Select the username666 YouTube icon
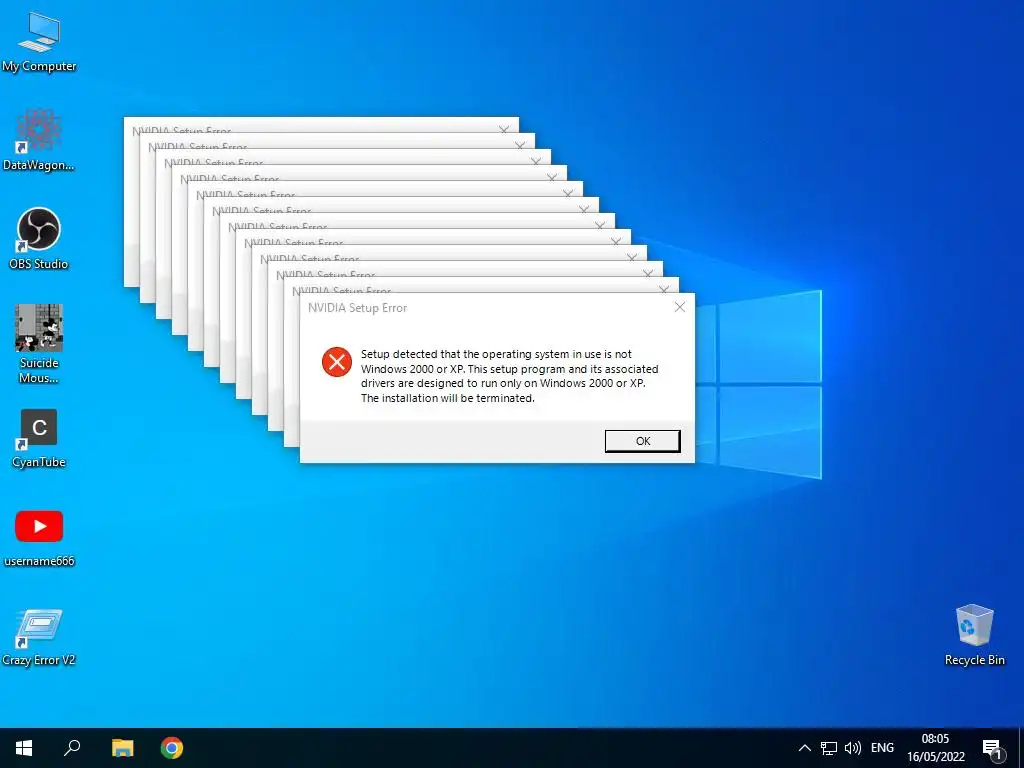 tap(39, 538)
